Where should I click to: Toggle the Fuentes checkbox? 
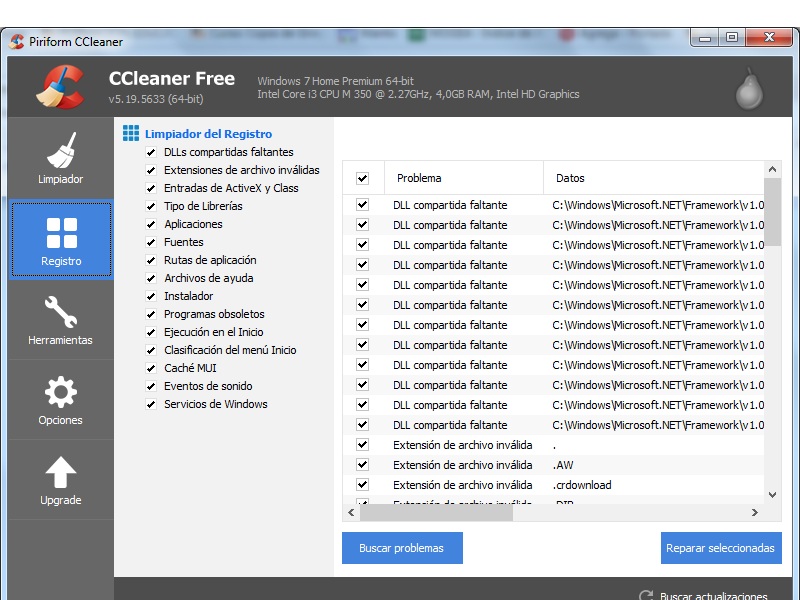pos(151,242)
